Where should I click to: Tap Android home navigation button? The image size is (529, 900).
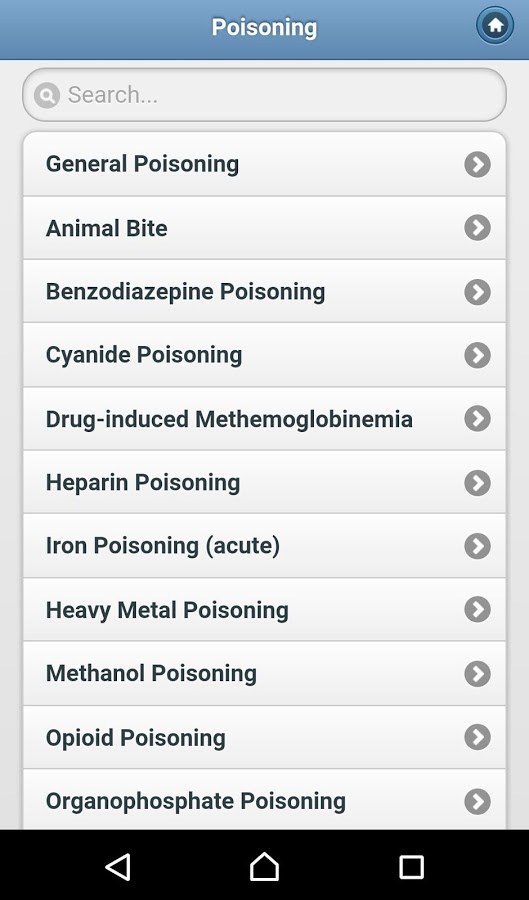coord(264,866)
